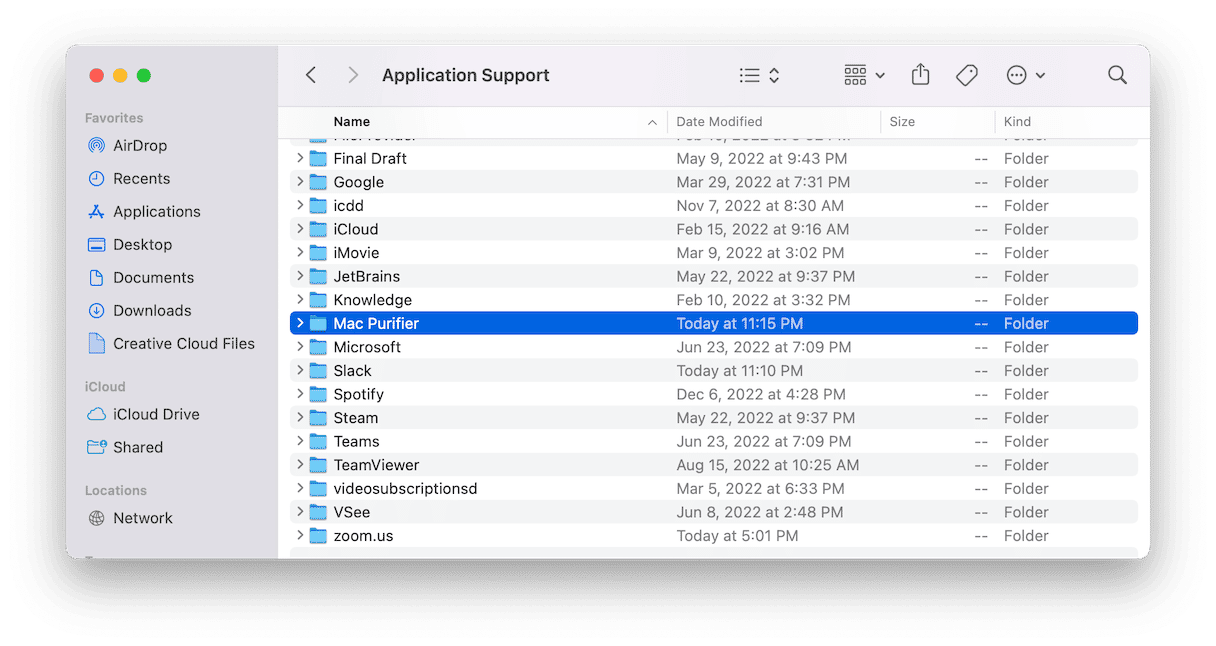This screenshot has width=1216, height=646.
Task: Click the Microsoft folder icon
Action: coord(318,347)
